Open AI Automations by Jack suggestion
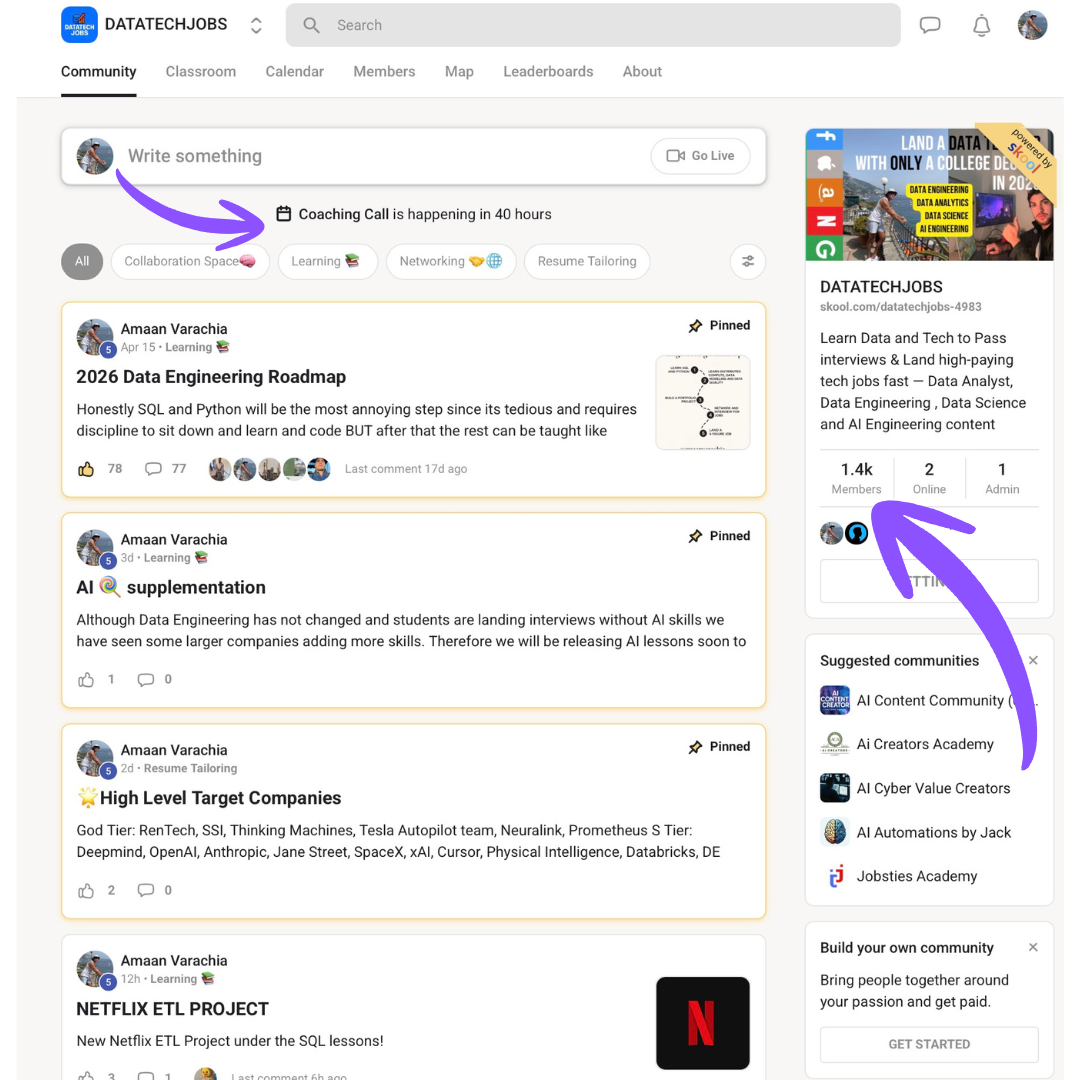 915,833
